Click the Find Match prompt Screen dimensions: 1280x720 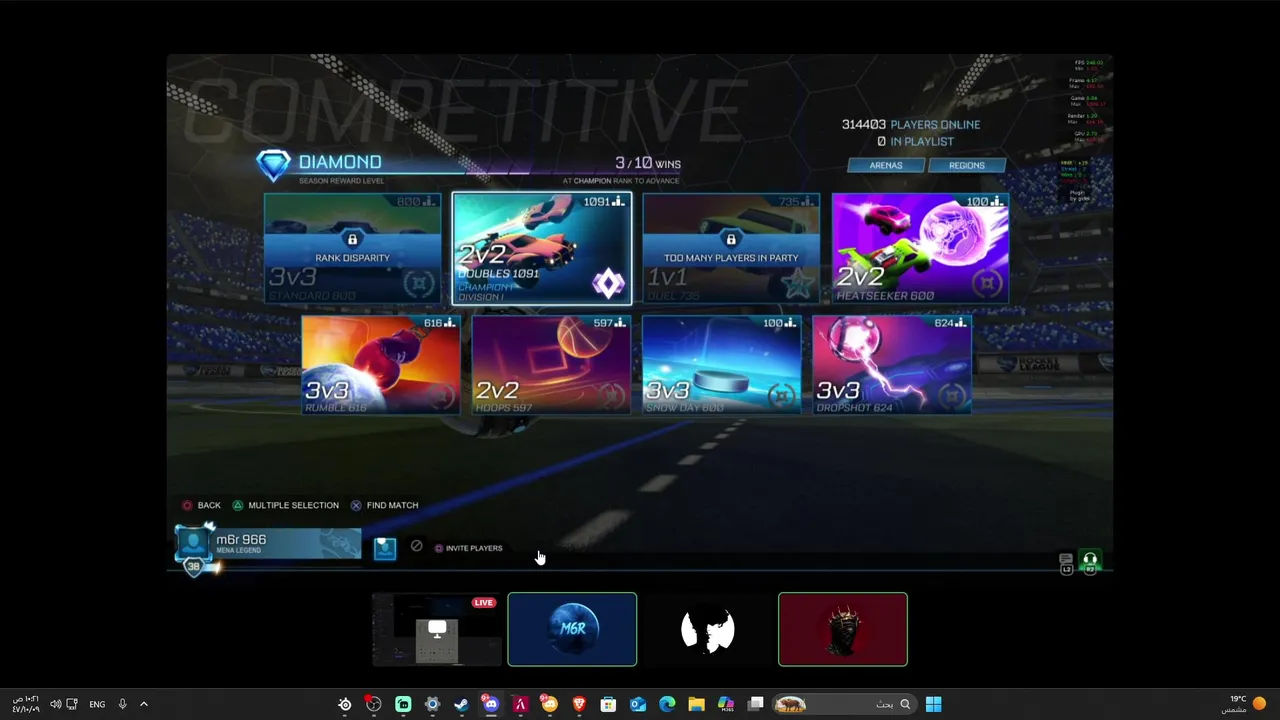384,505
